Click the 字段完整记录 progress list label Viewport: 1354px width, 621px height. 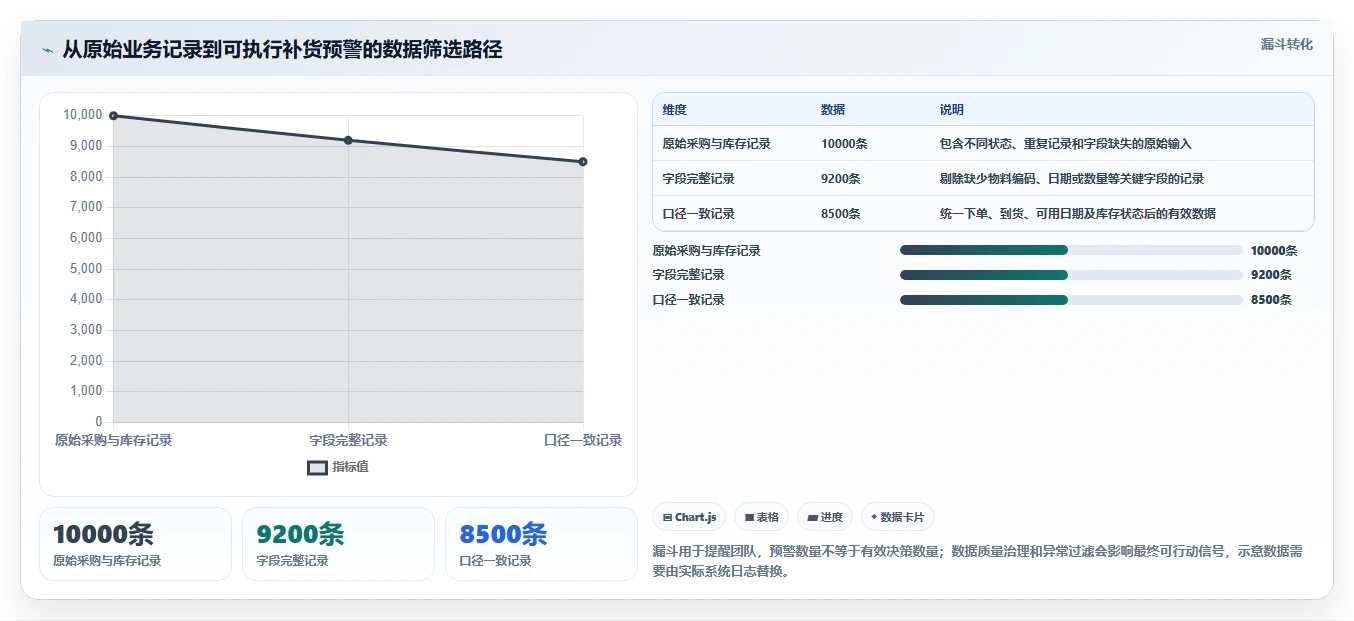[688, 275]
